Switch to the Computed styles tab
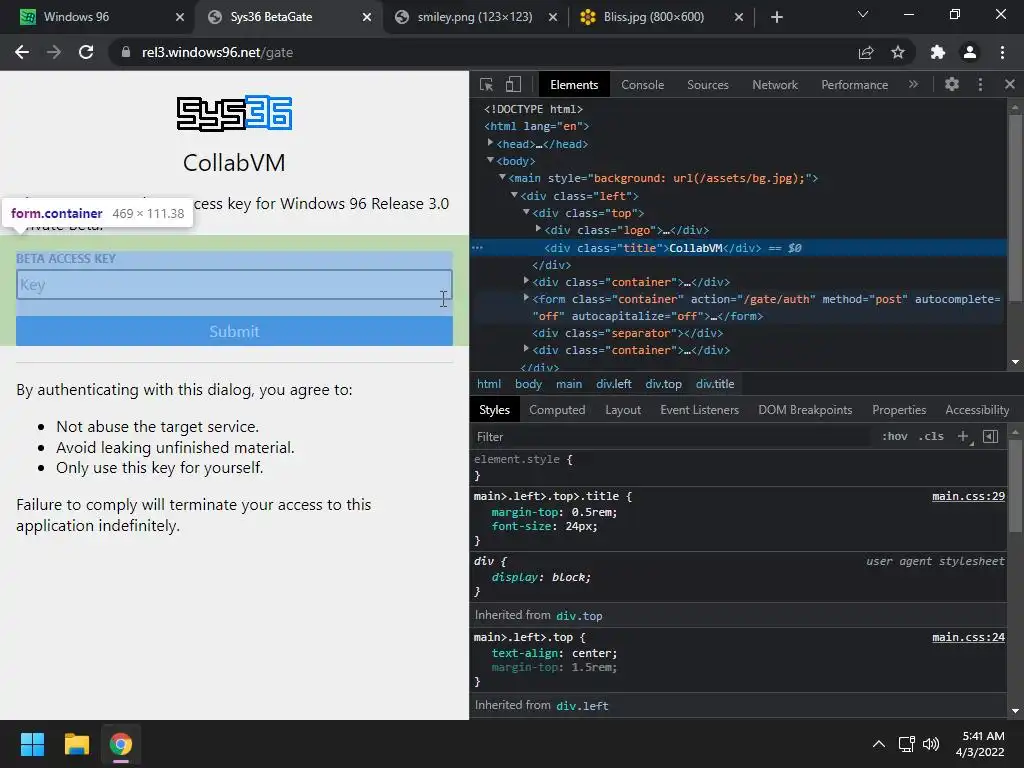The image size is (1024, 768). pos(557,409)
